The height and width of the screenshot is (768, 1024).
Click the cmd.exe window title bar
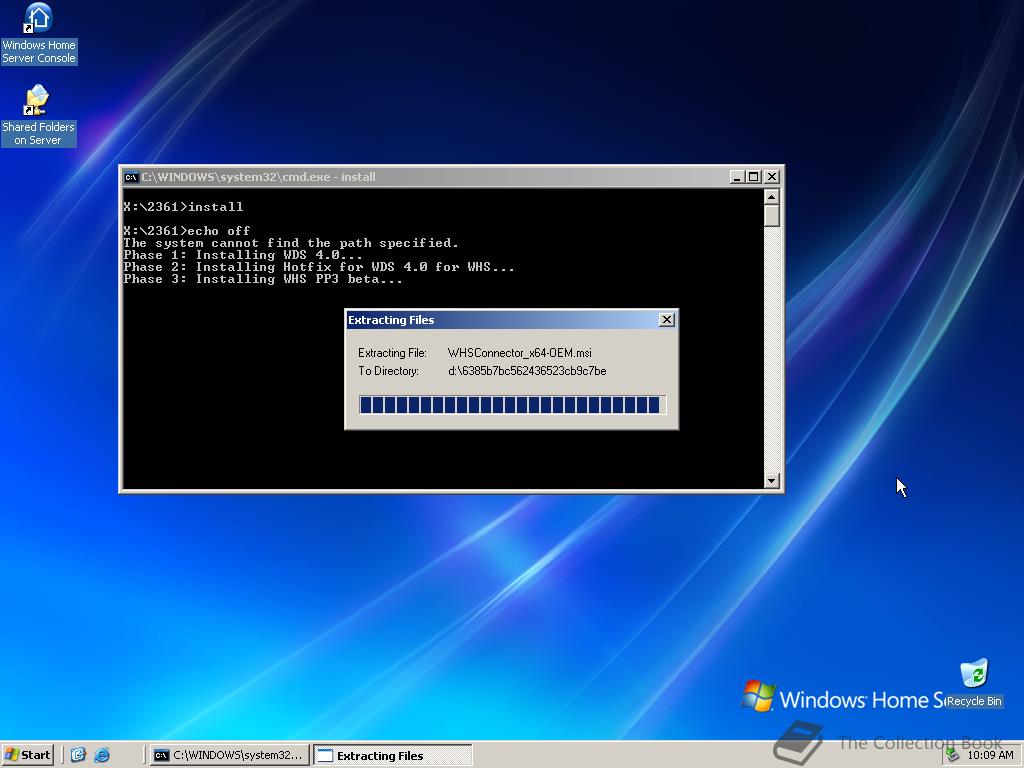451,177
